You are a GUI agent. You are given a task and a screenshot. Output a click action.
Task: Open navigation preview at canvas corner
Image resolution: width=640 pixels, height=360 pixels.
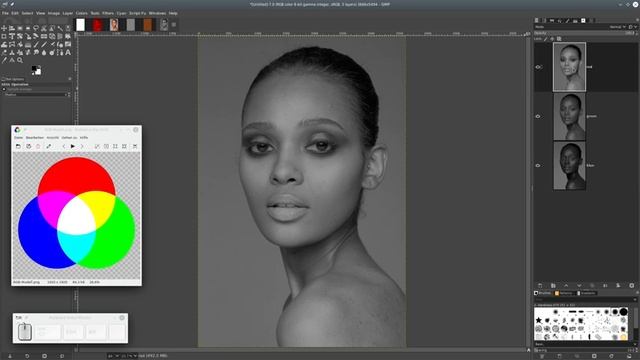pos(529,350)
